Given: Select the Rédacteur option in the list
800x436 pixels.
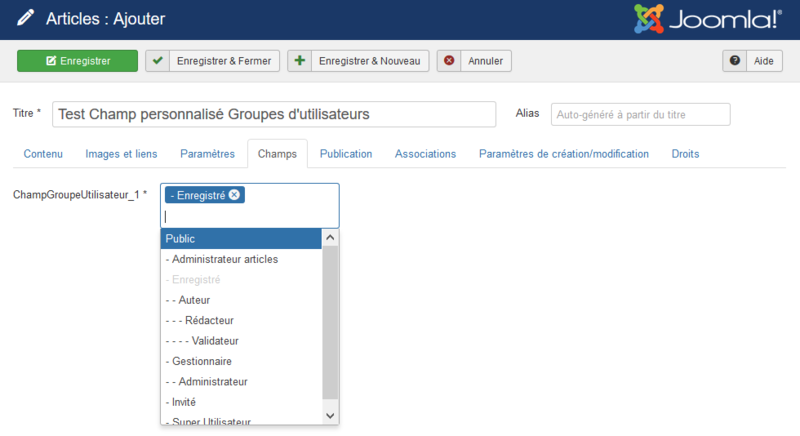Looking at the screenshot, I should tap(241, 320).
